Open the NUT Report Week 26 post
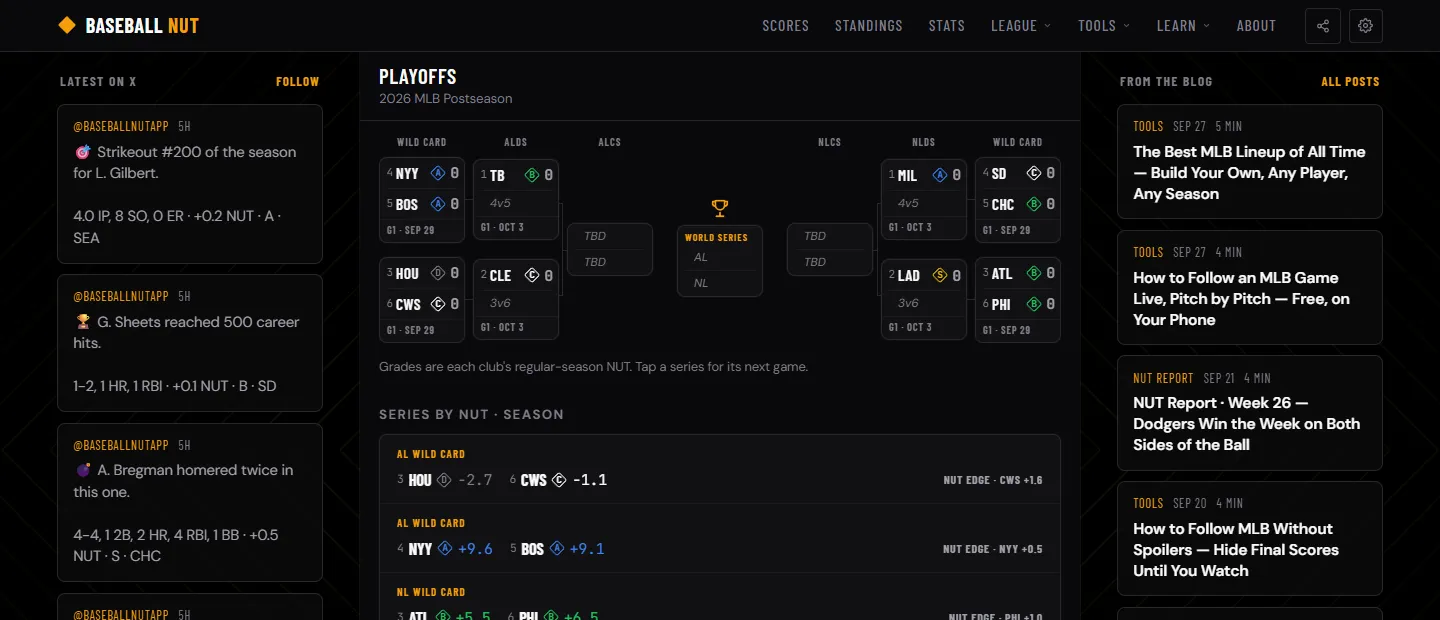Image resolution: width=1440 pixels, height=620 pixels. (x=1250, y=413)
